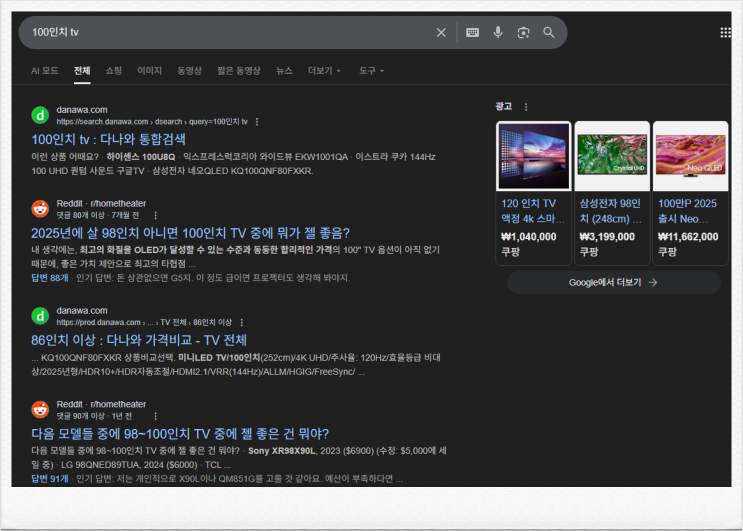Clear the search box with X icon
This screenshot has height=531, width=743.
pos(441,33)
